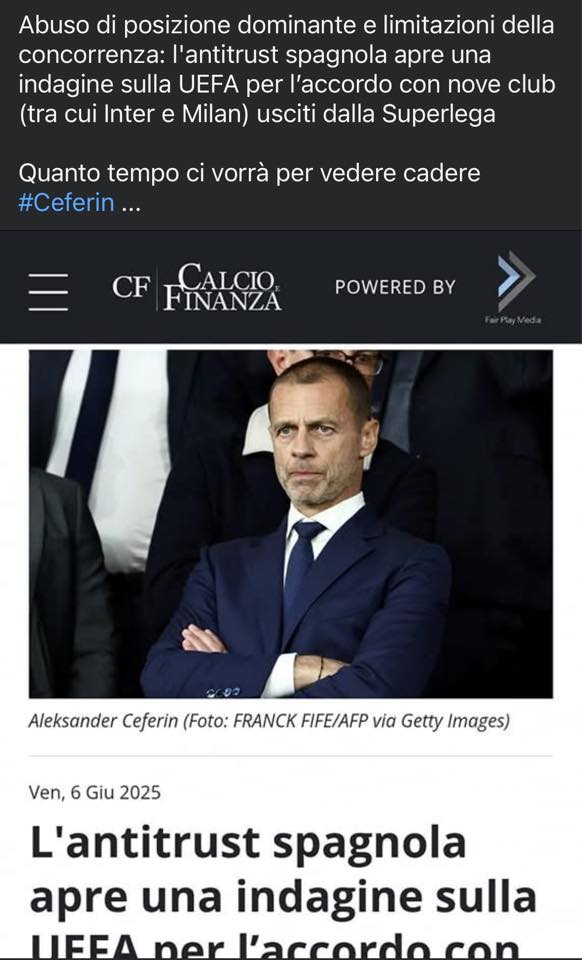Select the word Superlega in the post

tap(438, 114)
